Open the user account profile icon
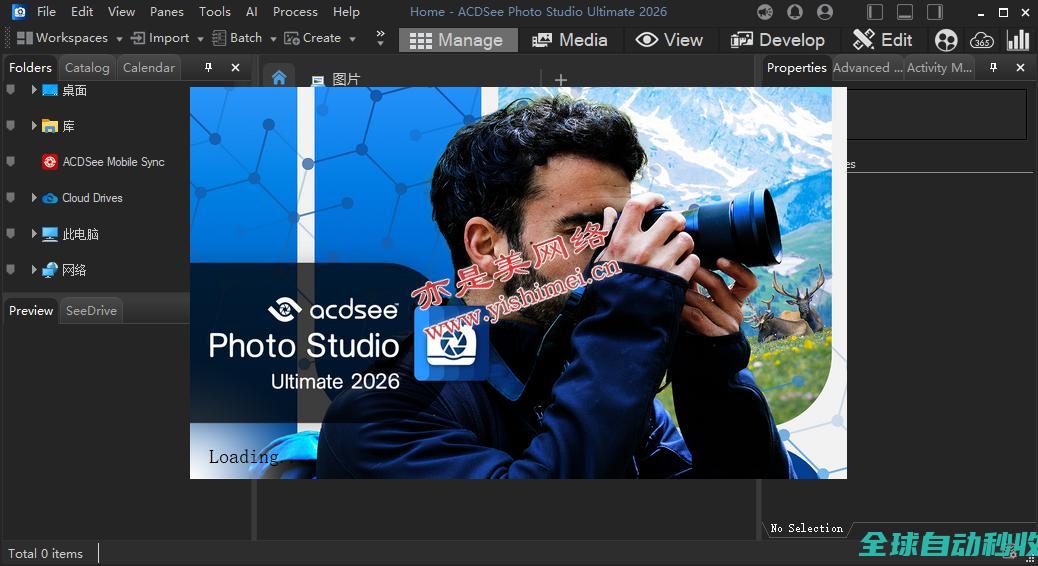1038x566 pixels. 825,12
